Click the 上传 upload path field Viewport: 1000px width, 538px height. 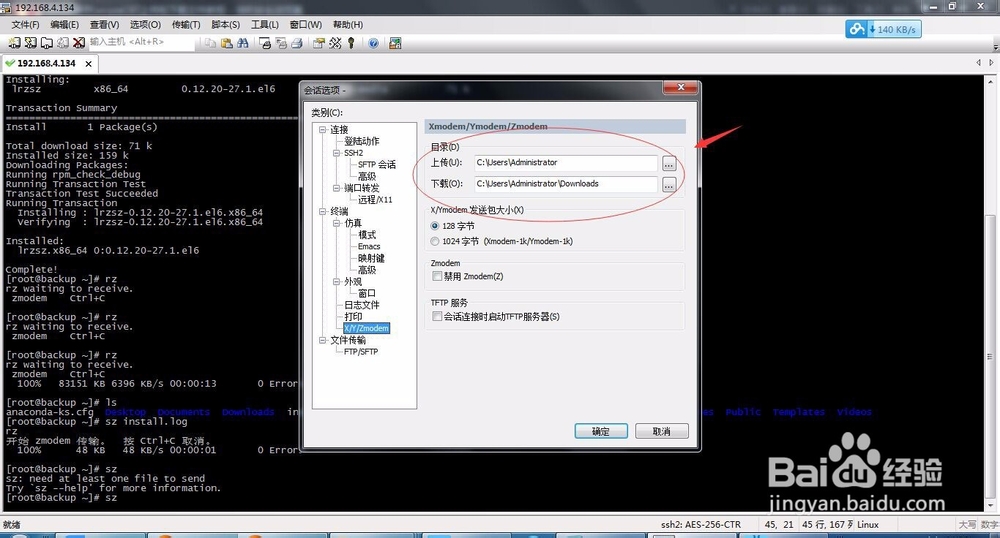566,163
